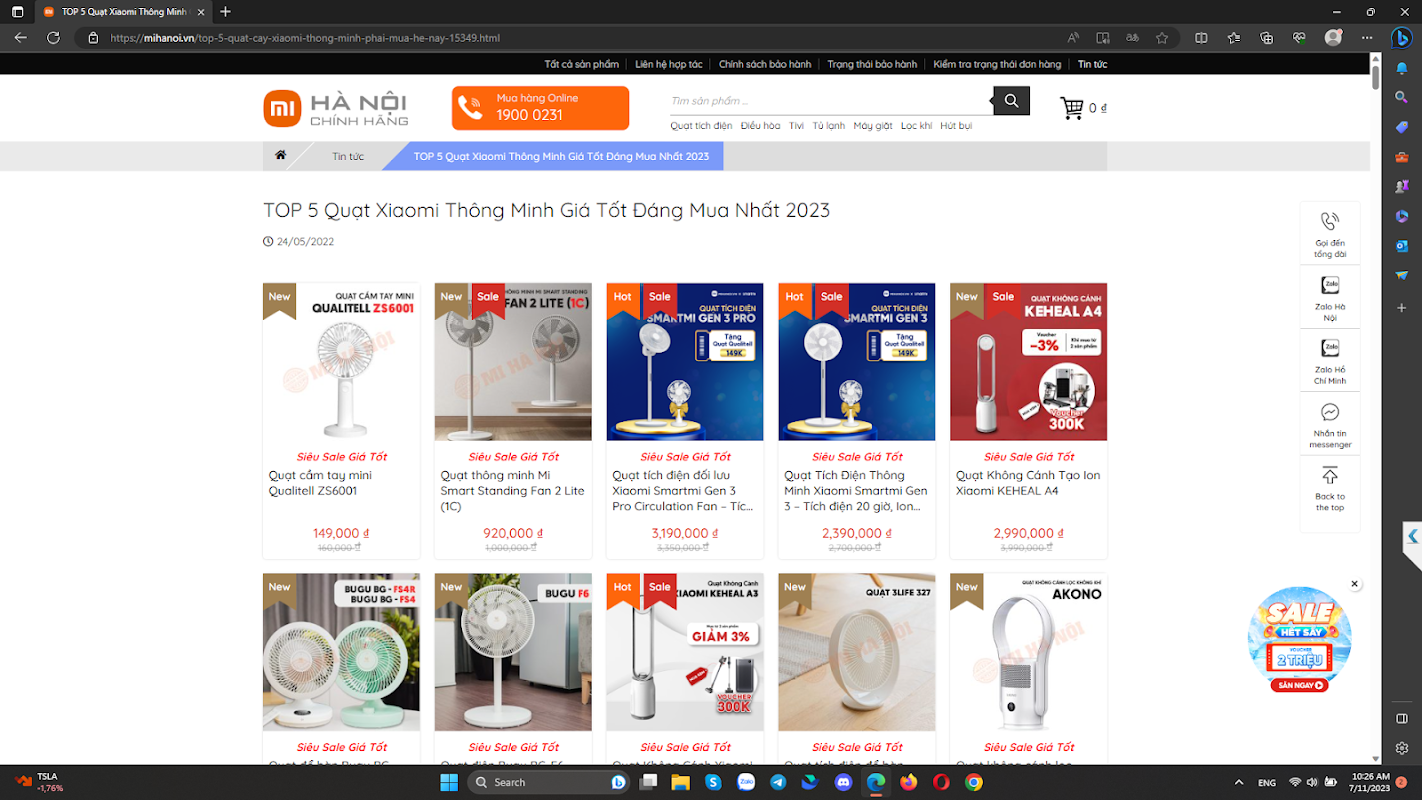
Task: Open Zalo Hà Nội chat icon
Action: [x=1330, y=285]
